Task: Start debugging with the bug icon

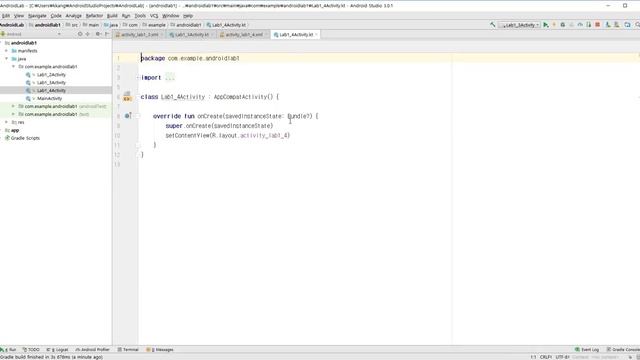Action: 562,25
